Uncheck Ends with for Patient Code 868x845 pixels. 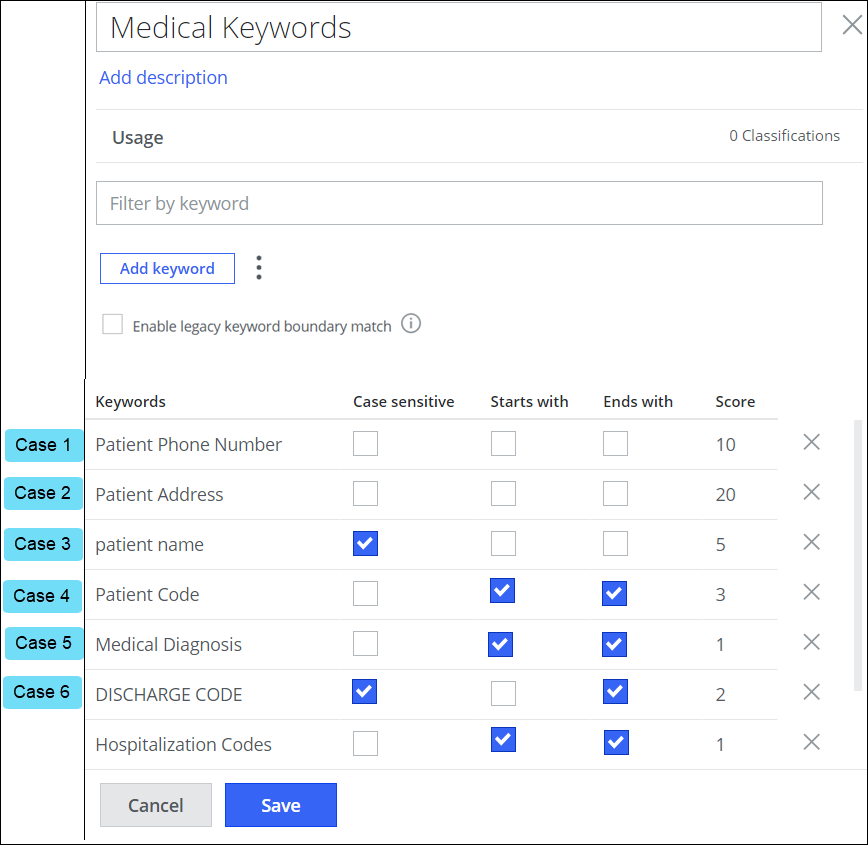(x=615, y=594)
